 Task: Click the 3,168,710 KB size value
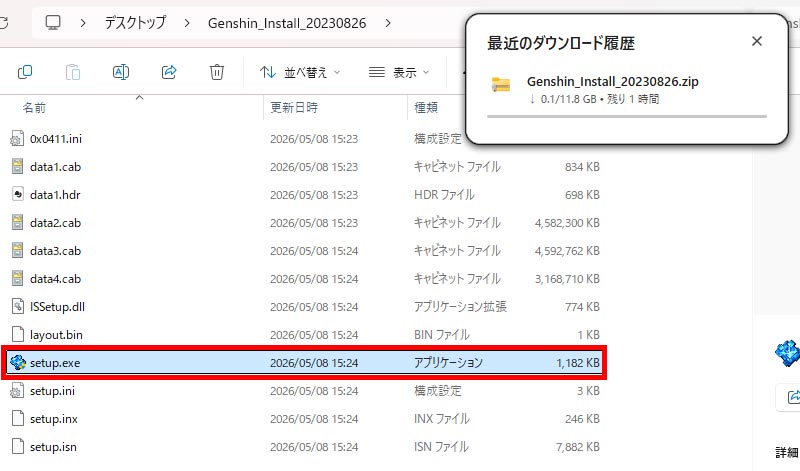[567, 279]
